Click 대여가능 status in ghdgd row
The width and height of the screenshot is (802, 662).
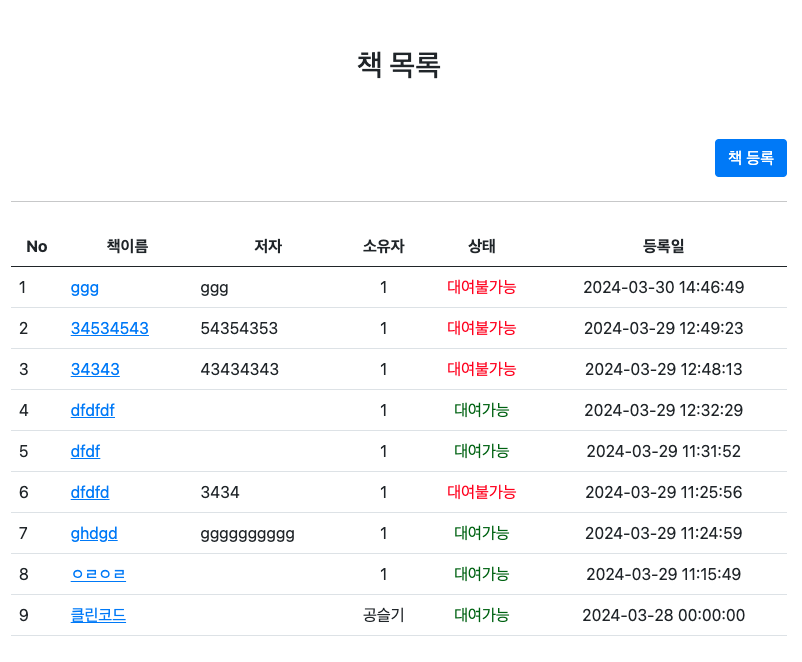(x=481, y=533)
